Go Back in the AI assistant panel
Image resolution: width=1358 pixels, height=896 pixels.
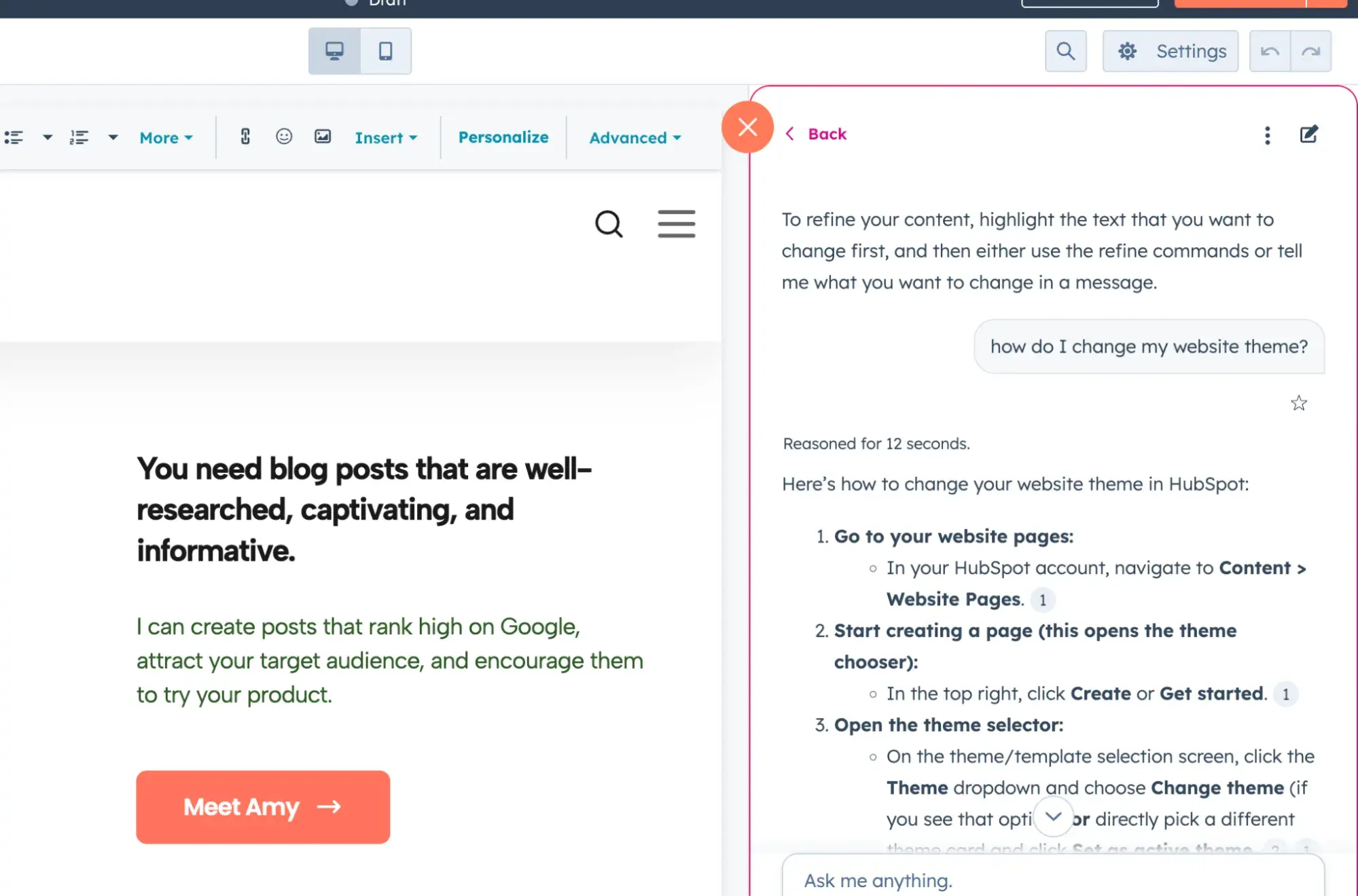pos(816,133)
